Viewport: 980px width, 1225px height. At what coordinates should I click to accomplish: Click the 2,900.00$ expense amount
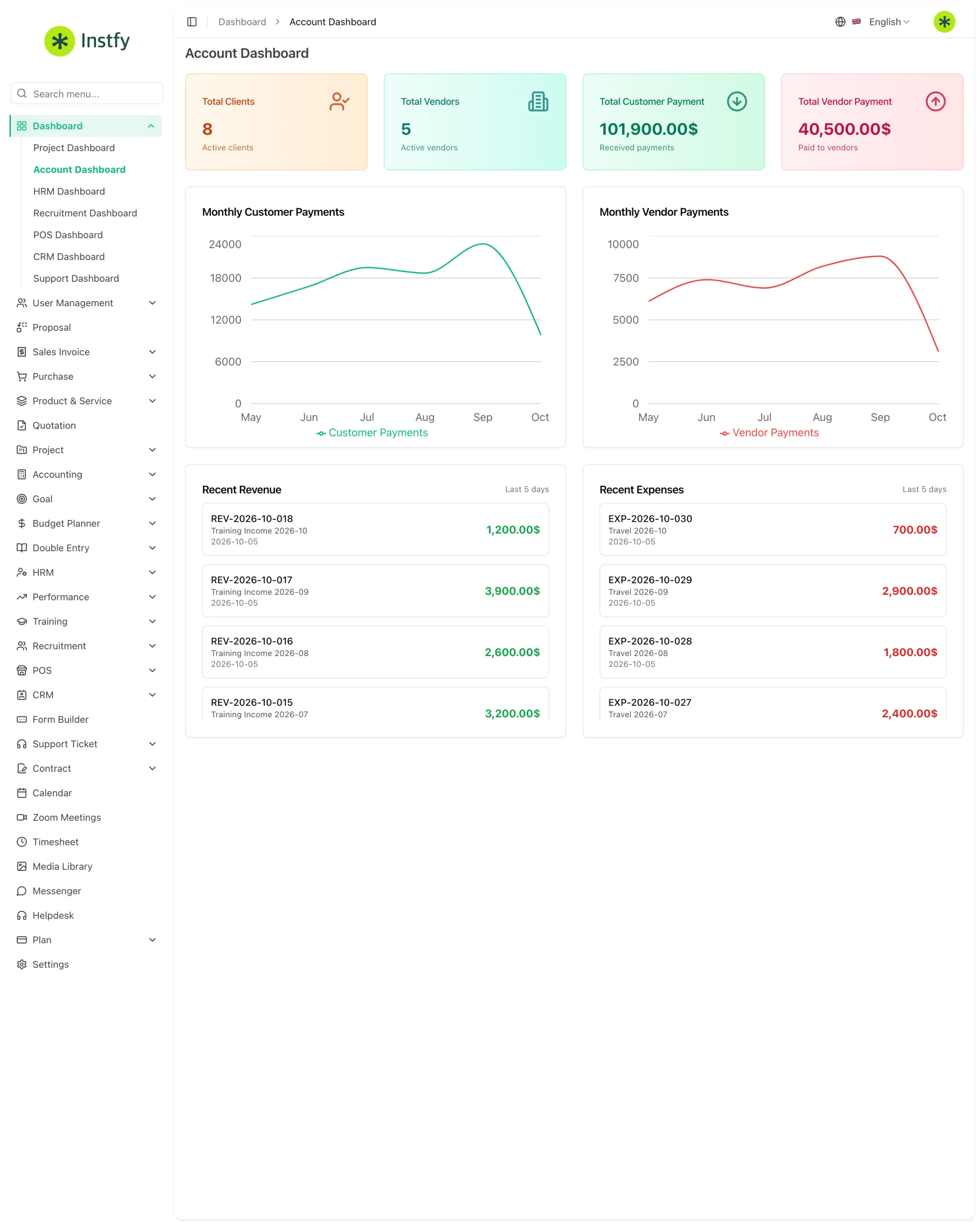tap(910, 591)
